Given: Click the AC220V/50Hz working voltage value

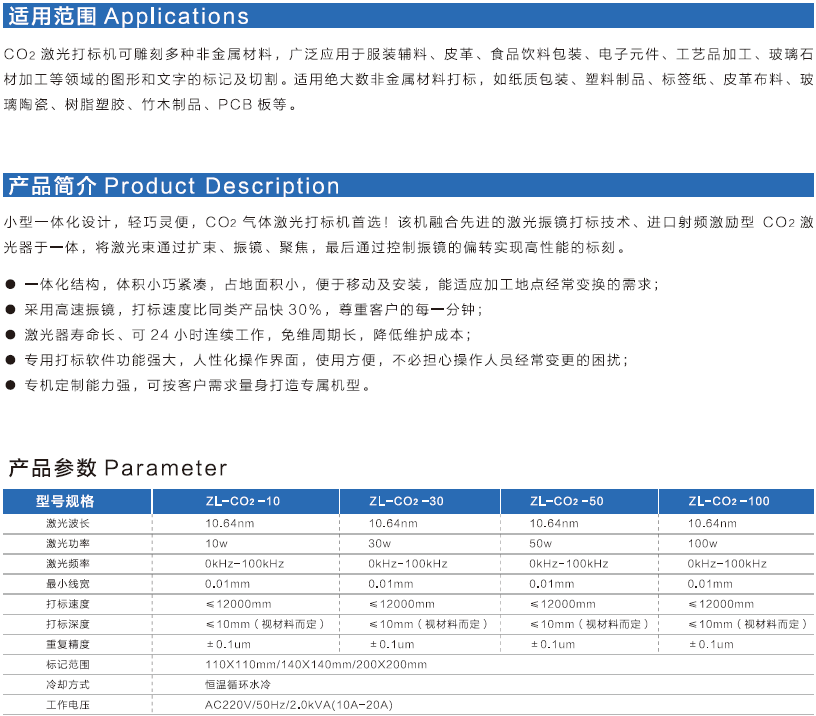Looking at the screenshot, I should (299, 705).
